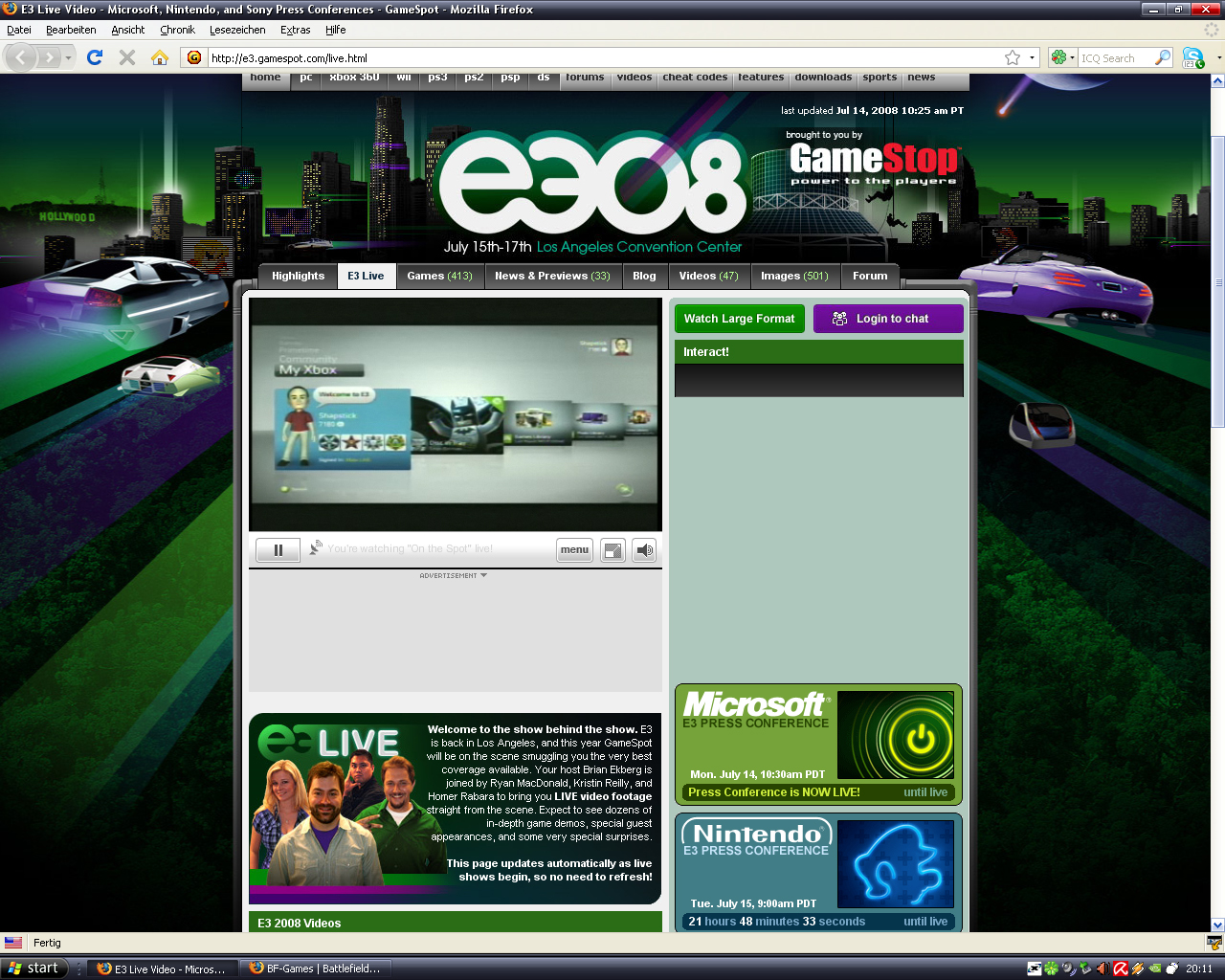Open the Chronik menu

[x=177, y=30]
